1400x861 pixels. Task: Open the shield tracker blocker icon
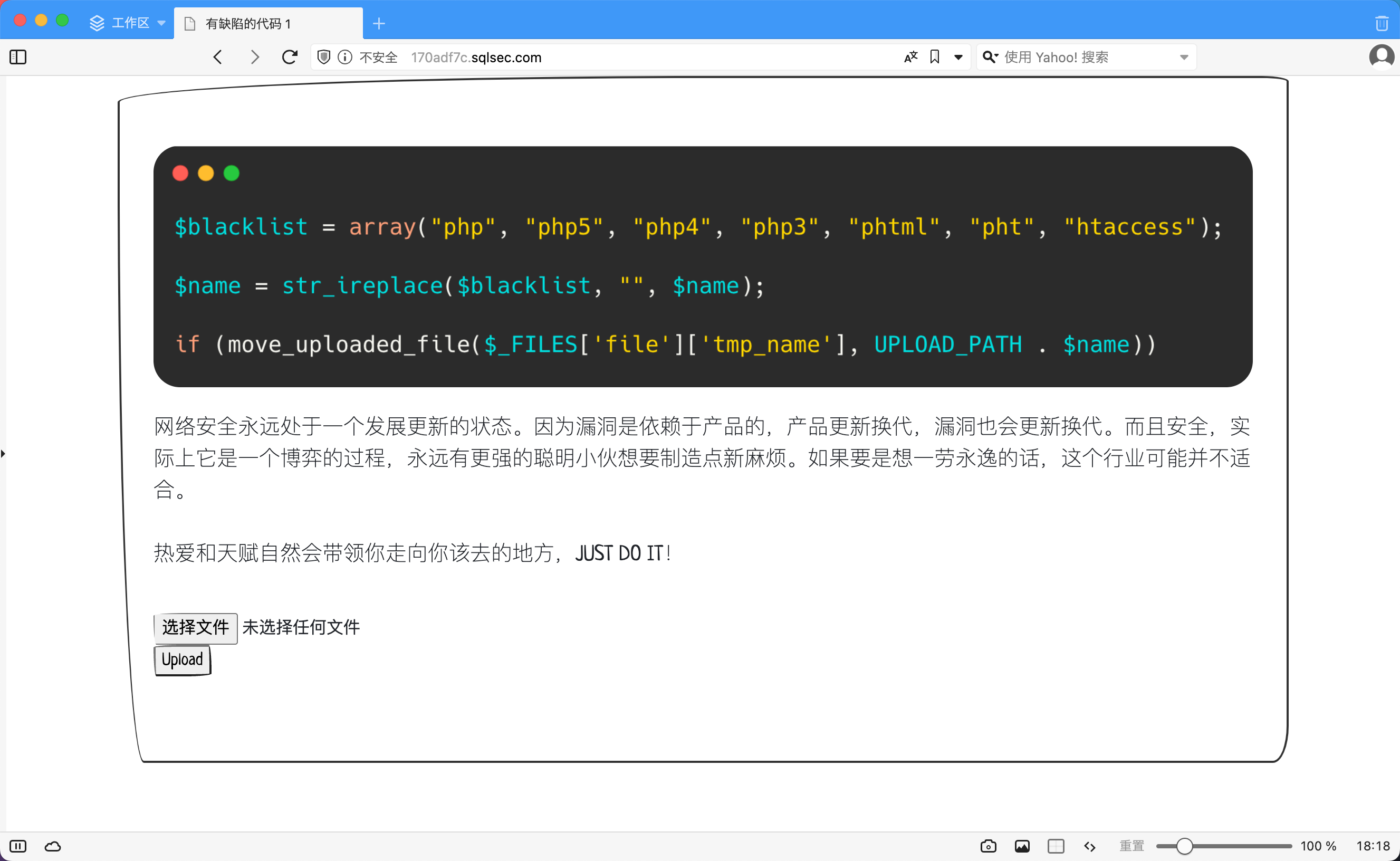click(323, 57)
